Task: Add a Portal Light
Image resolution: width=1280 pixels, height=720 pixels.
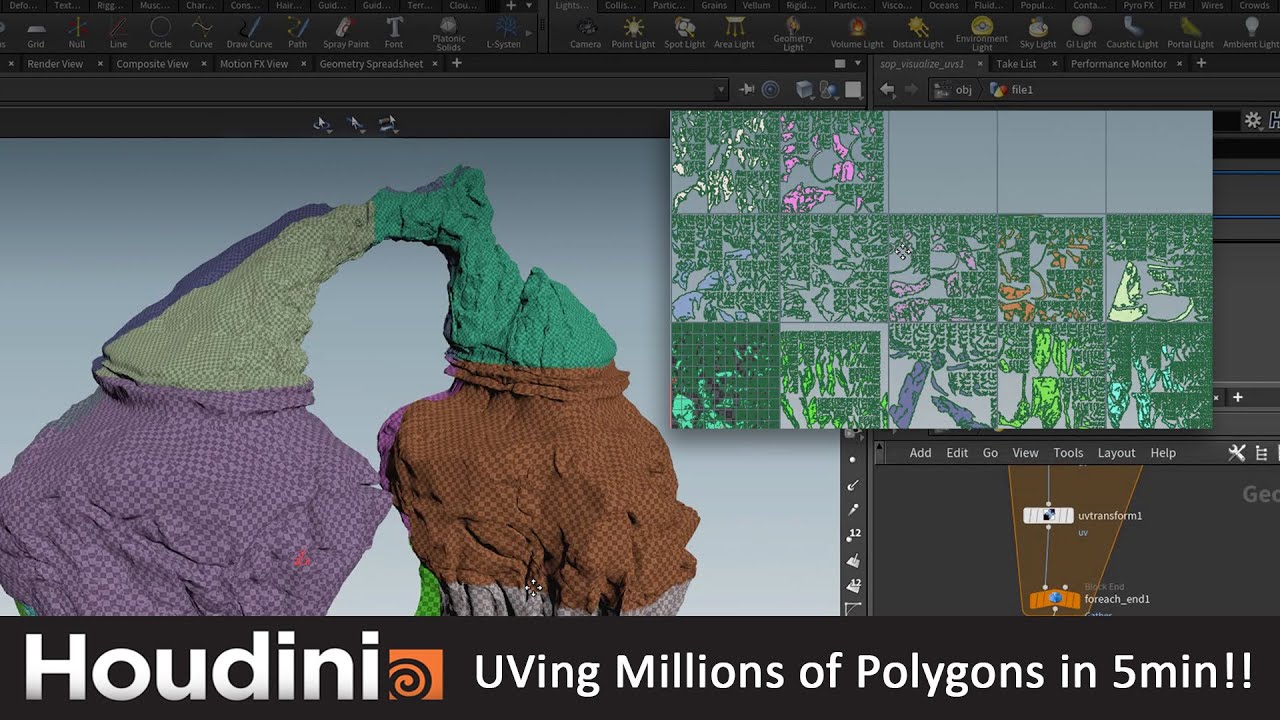Action: [1190, 33]
